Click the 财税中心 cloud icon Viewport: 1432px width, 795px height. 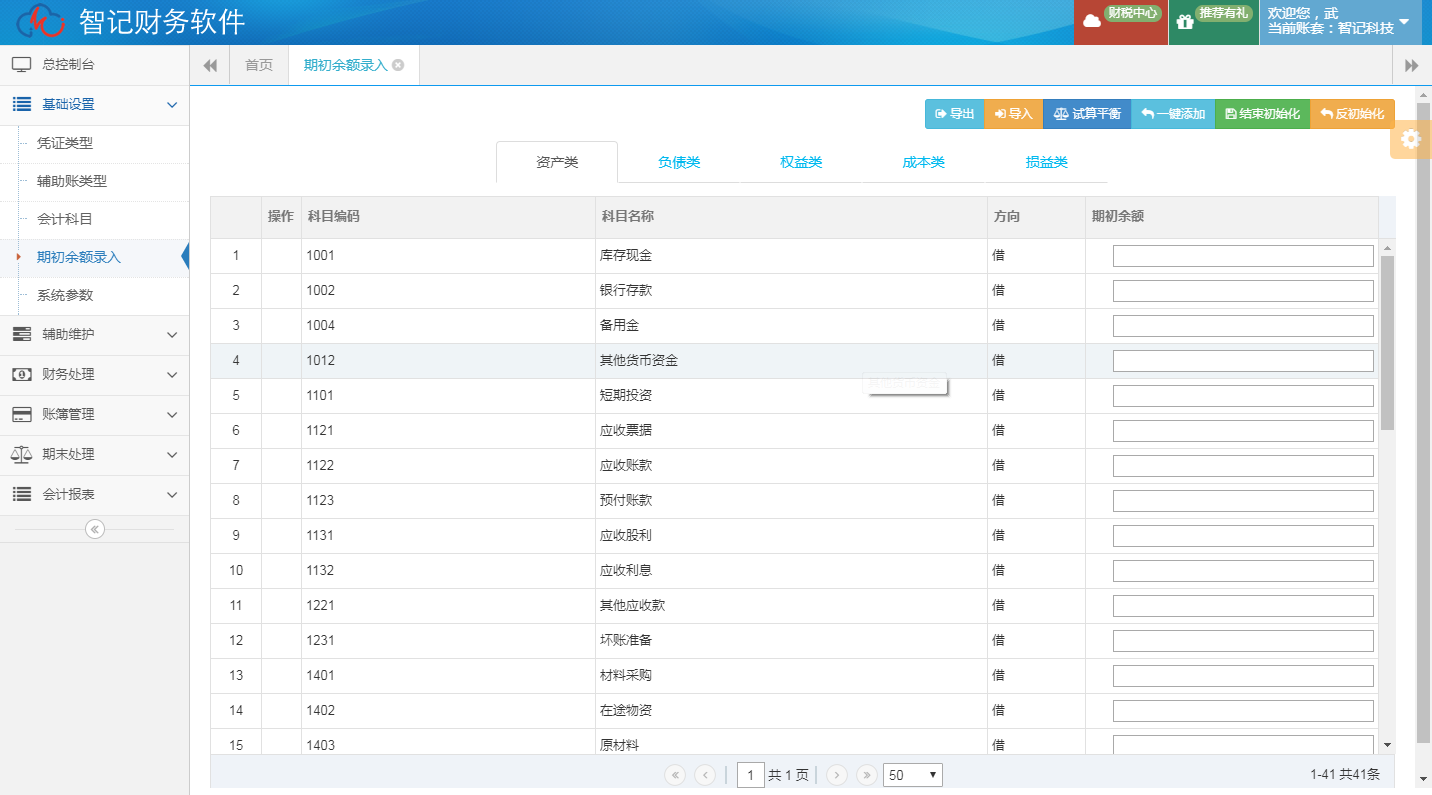click(1092, 22)
